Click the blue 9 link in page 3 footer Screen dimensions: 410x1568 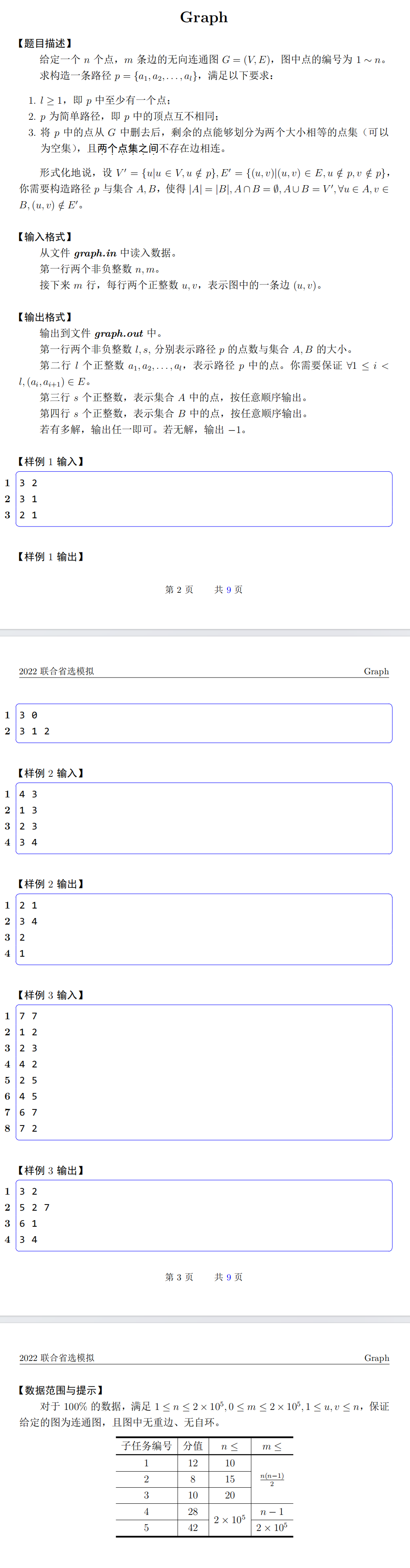tap(229, 1277)
